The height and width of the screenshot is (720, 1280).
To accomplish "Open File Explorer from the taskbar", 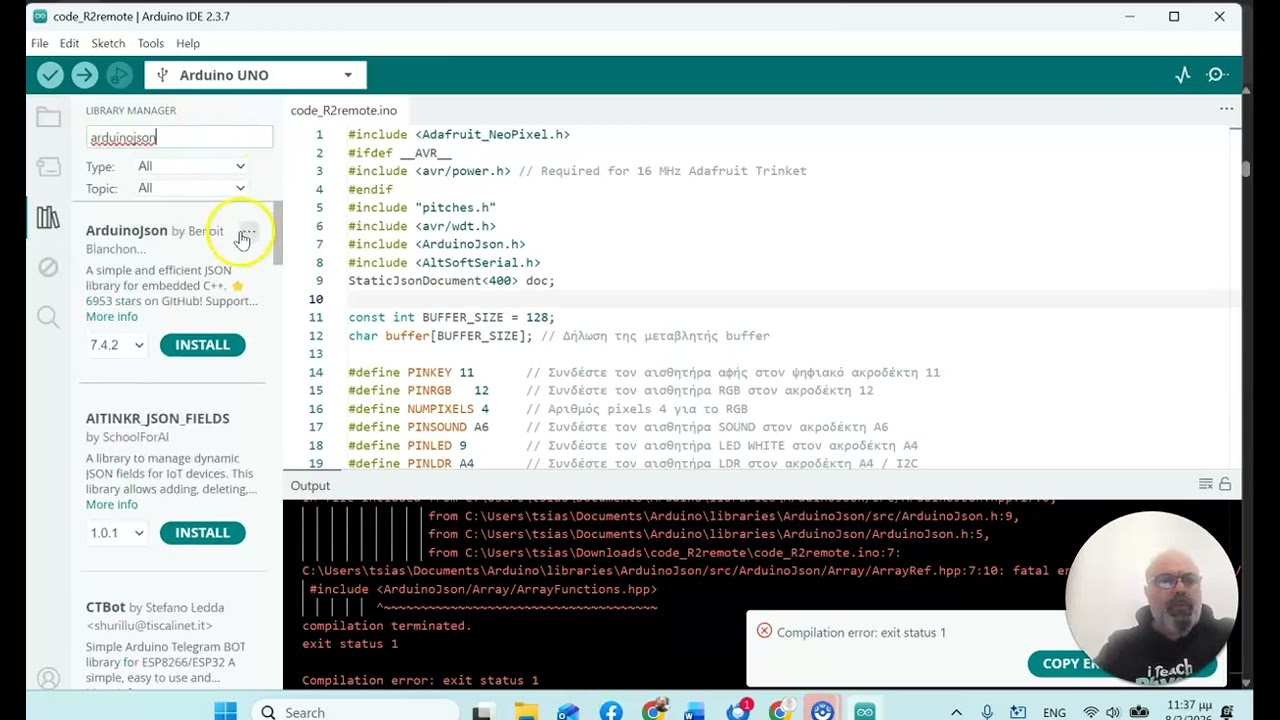I will pos(525,712).
